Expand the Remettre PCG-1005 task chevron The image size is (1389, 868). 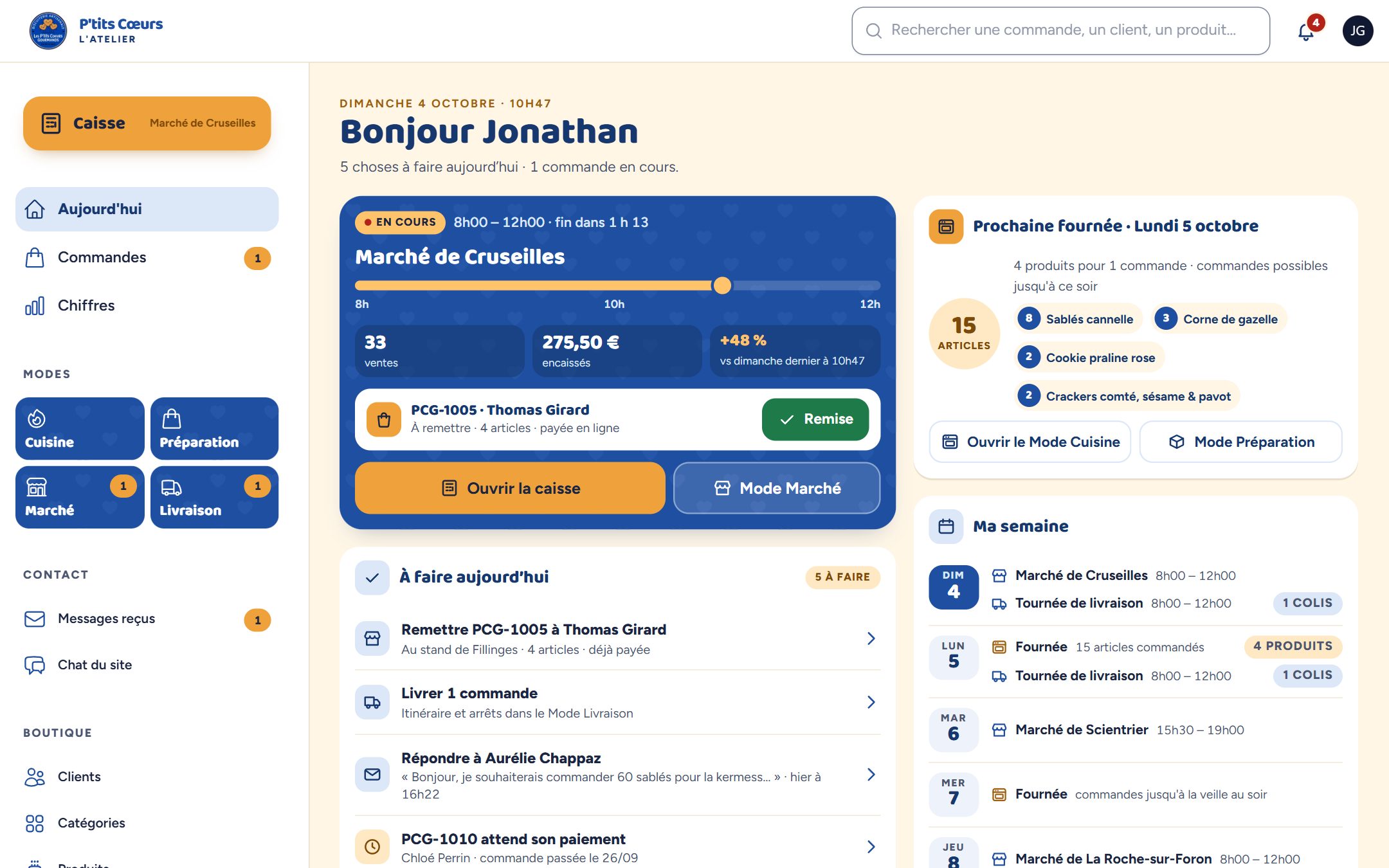click(x=871, y=638)
